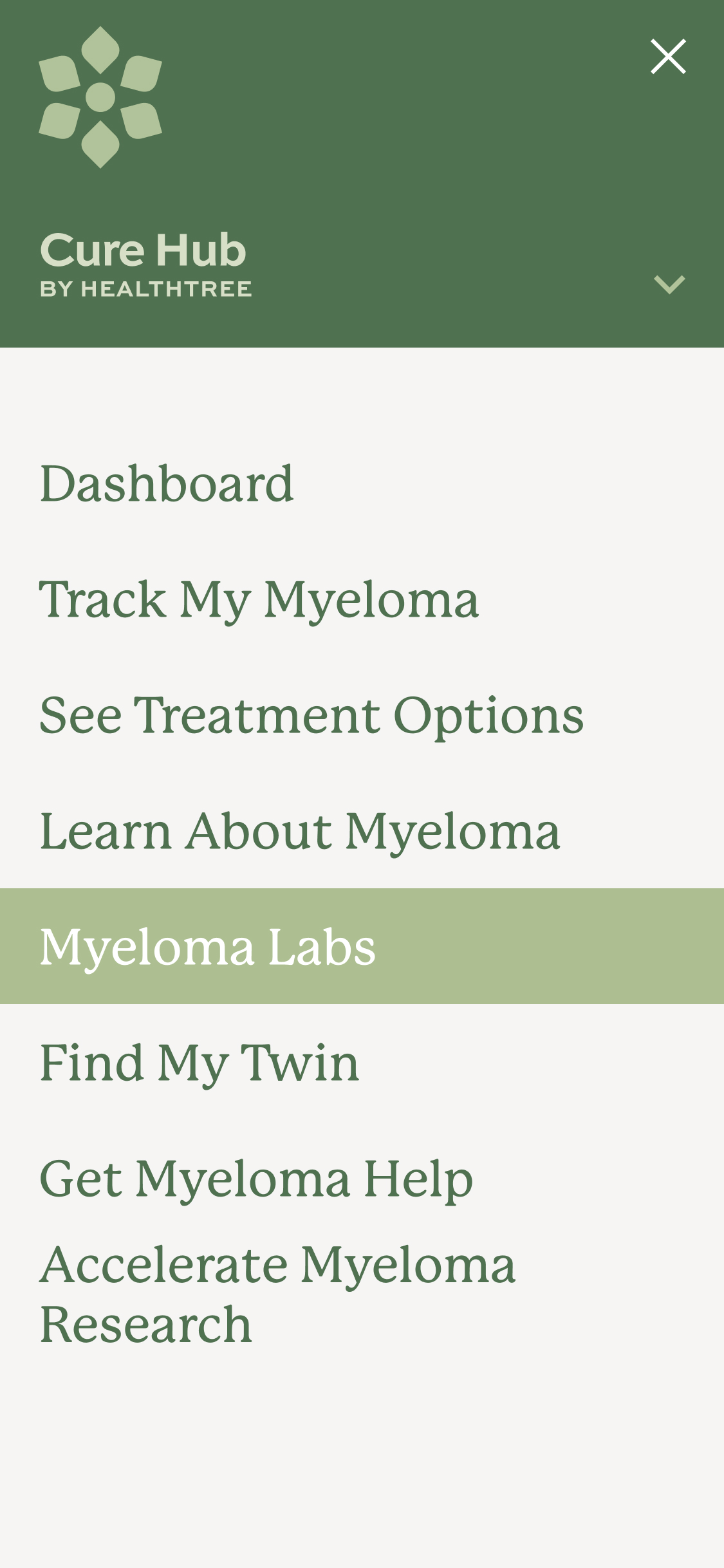Click the BY HEALTHTREE subtitle text

tap(146, 290)
